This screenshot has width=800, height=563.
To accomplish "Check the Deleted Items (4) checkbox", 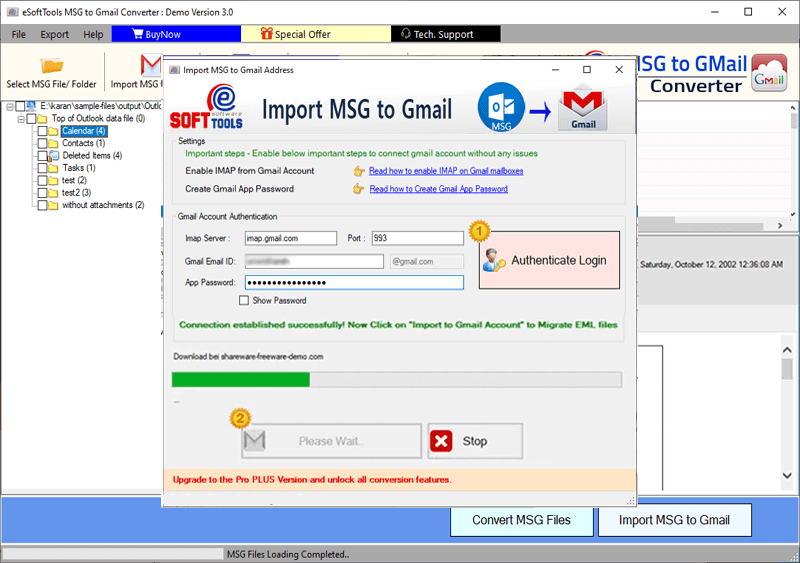I will coord(42,156).
